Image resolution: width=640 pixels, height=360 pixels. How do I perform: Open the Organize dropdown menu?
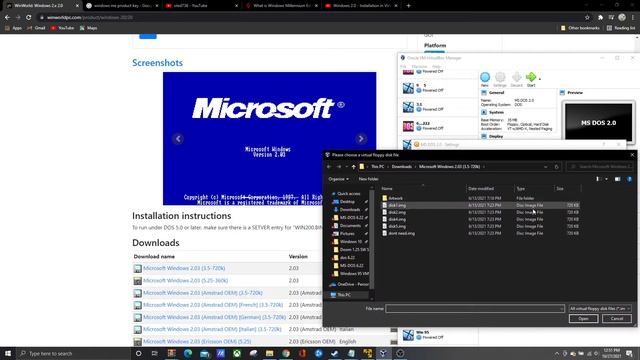click(338, 179)
